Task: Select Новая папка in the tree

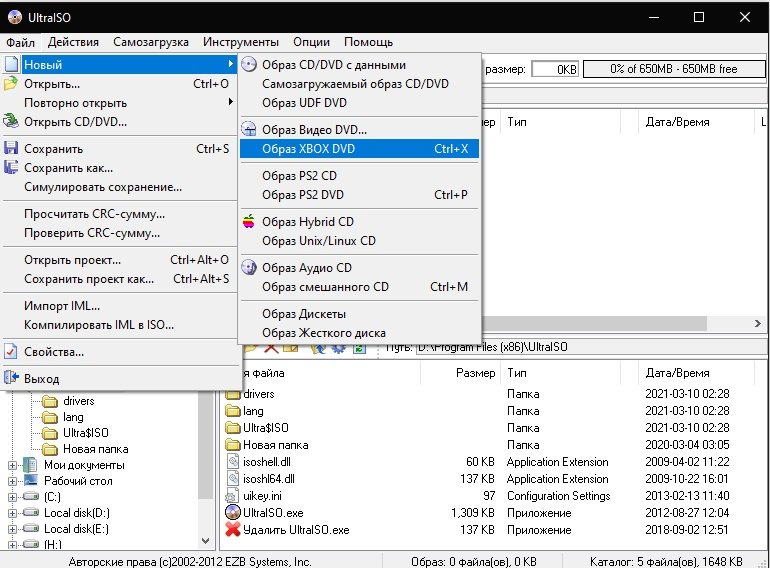Action: coord(96,449)
